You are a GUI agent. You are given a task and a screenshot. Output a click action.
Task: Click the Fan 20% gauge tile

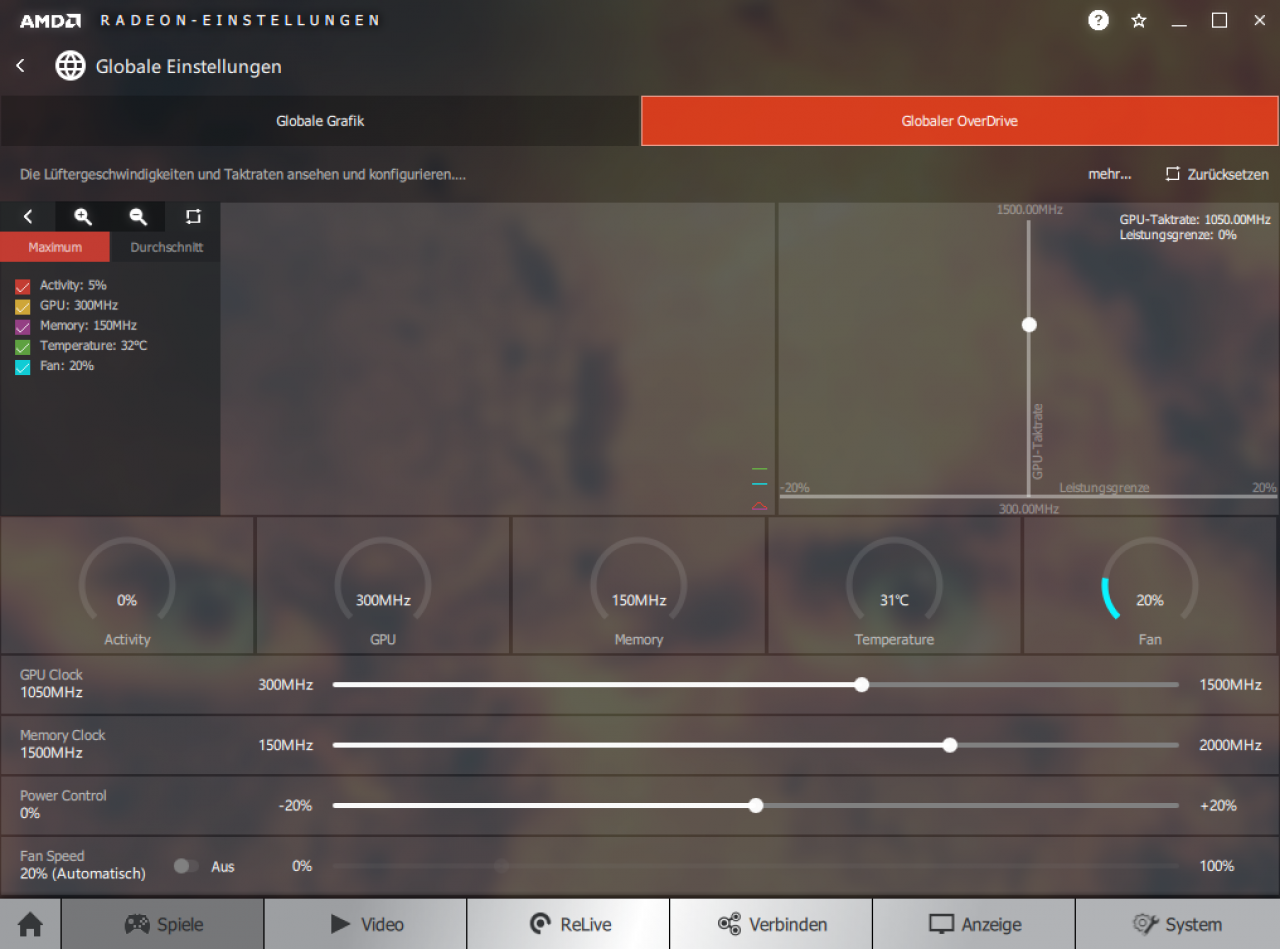[x=1150, y=586]
